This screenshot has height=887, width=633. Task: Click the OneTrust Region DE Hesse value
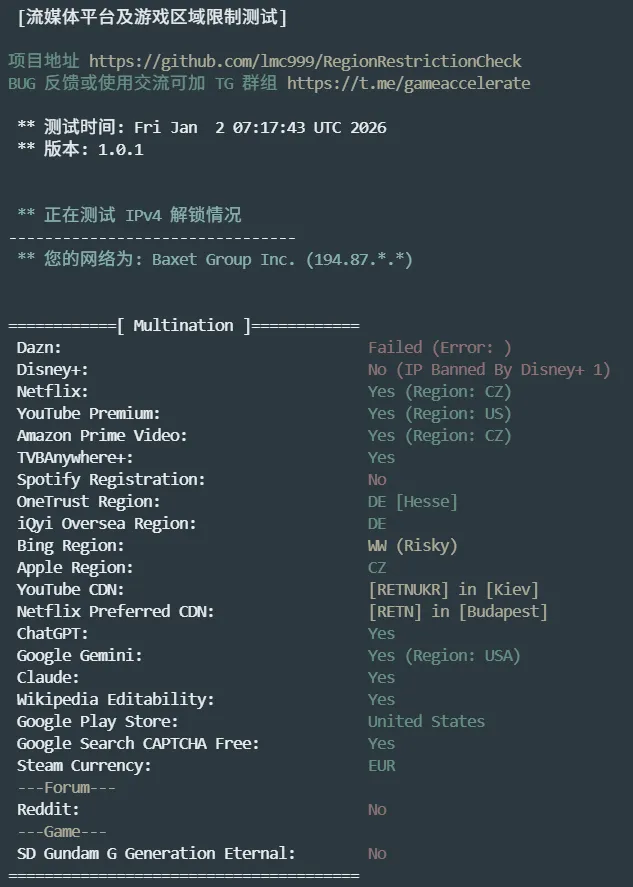[412, 502]
